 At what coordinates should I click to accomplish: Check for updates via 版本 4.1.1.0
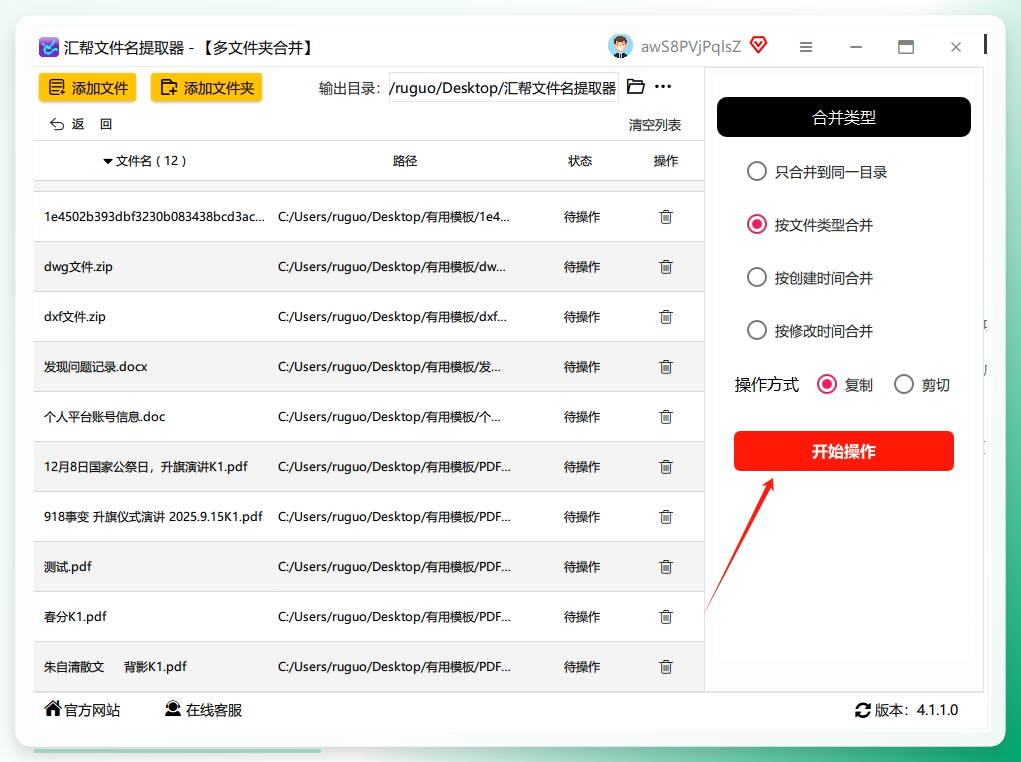pyautogui.click(x=906, y=710)
